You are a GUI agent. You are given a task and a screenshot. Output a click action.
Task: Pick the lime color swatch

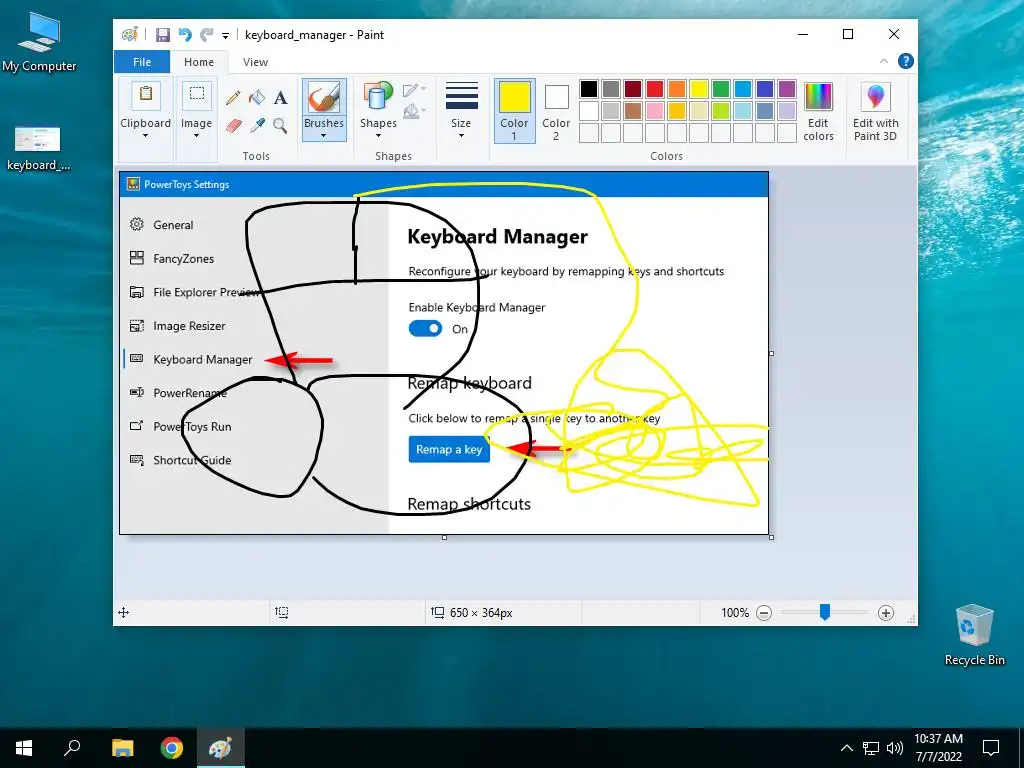(x=721, y=110)
